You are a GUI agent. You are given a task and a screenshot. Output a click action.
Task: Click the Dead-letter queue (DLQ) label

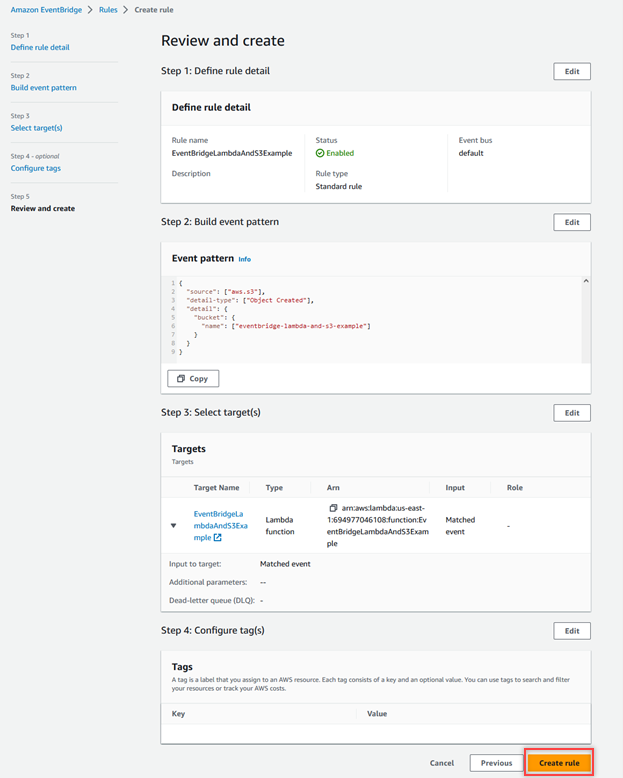click(212, 600)
